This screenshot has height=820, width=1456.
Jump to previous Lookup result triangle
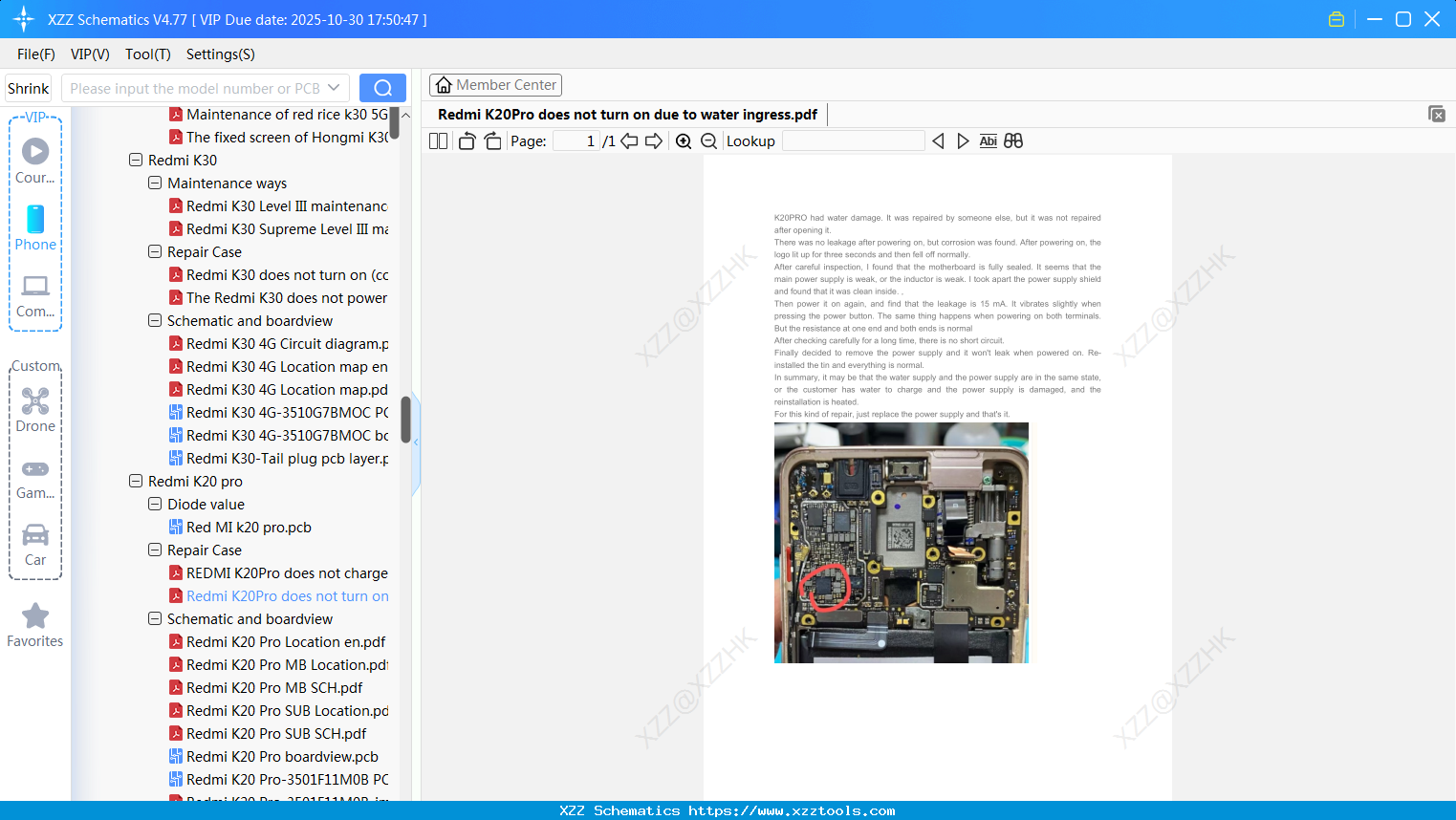938,141
